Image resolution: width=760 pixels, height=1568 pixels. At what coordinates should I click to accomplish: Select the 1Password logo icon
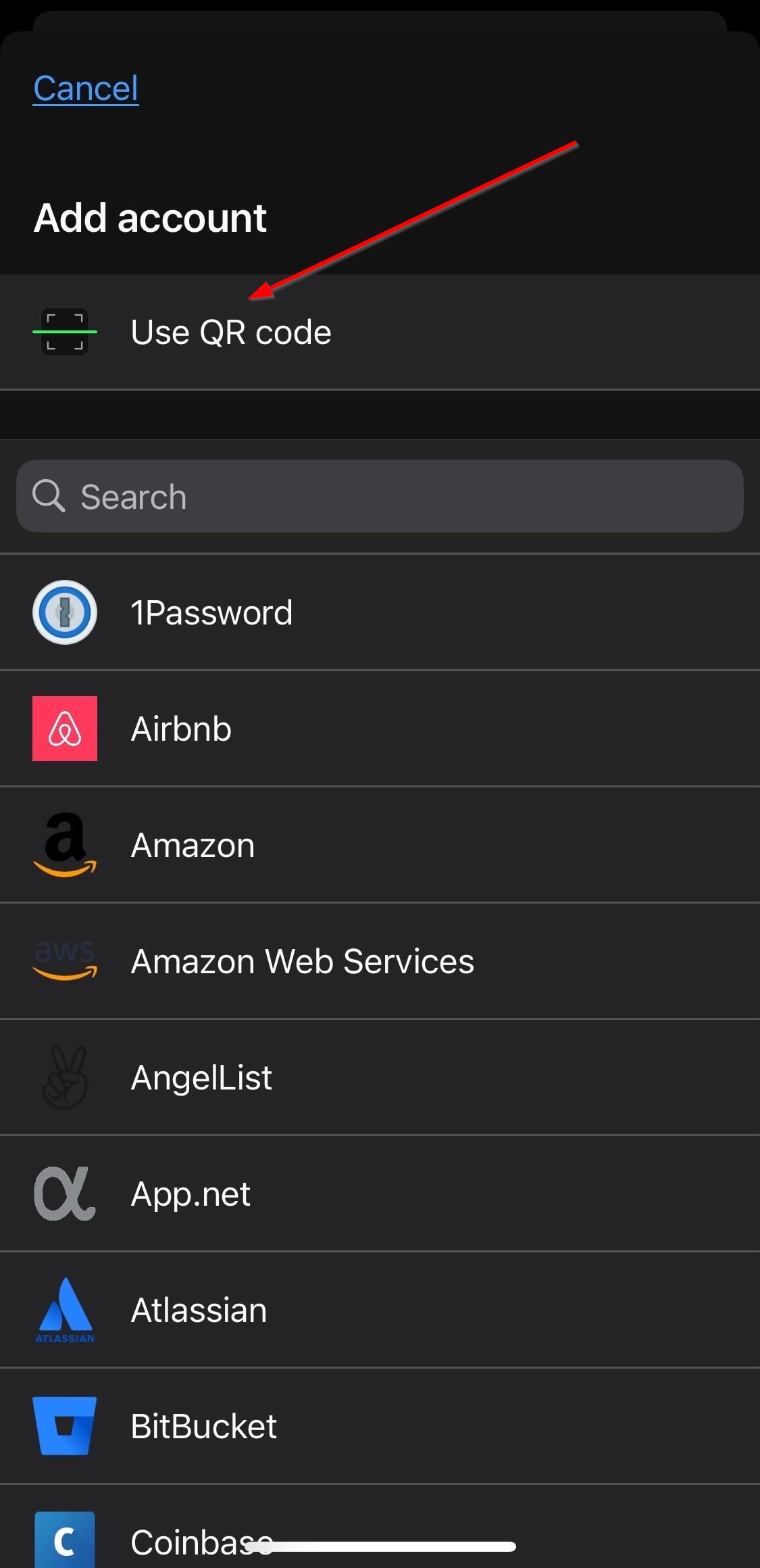pos(65,612)
